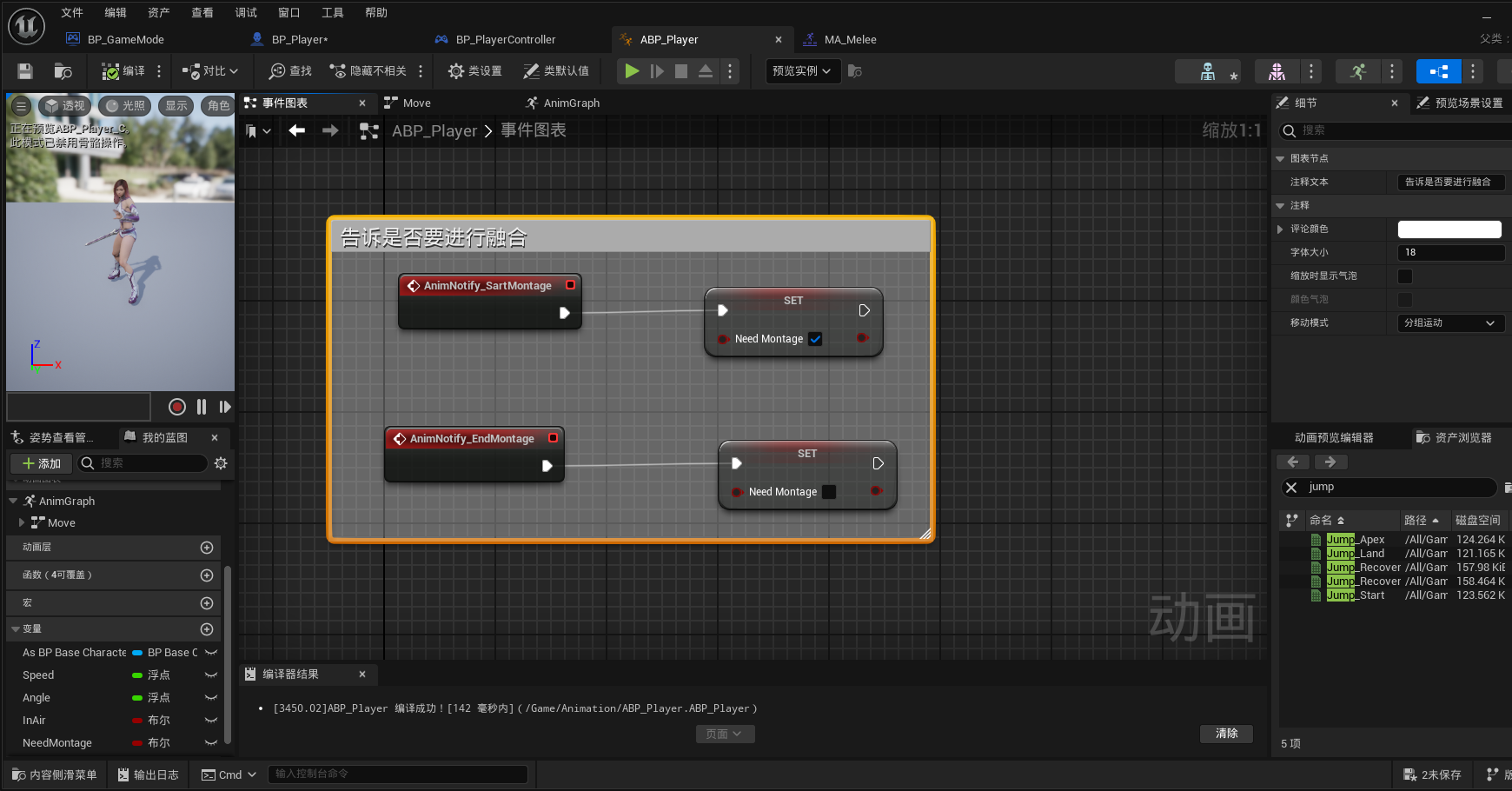Screen dimensions: 1512x791
Task: Add a new function via plus icon
Action: [x=207, y=575]
